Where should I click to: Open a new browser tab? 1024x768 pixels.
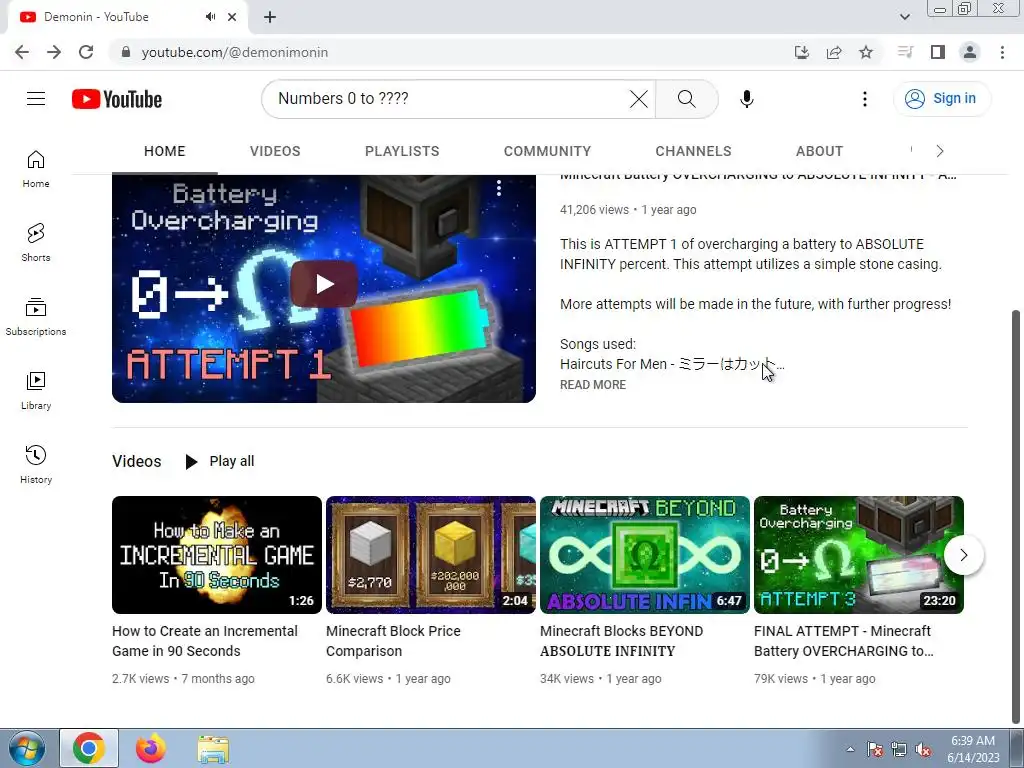tap(270, 17)
